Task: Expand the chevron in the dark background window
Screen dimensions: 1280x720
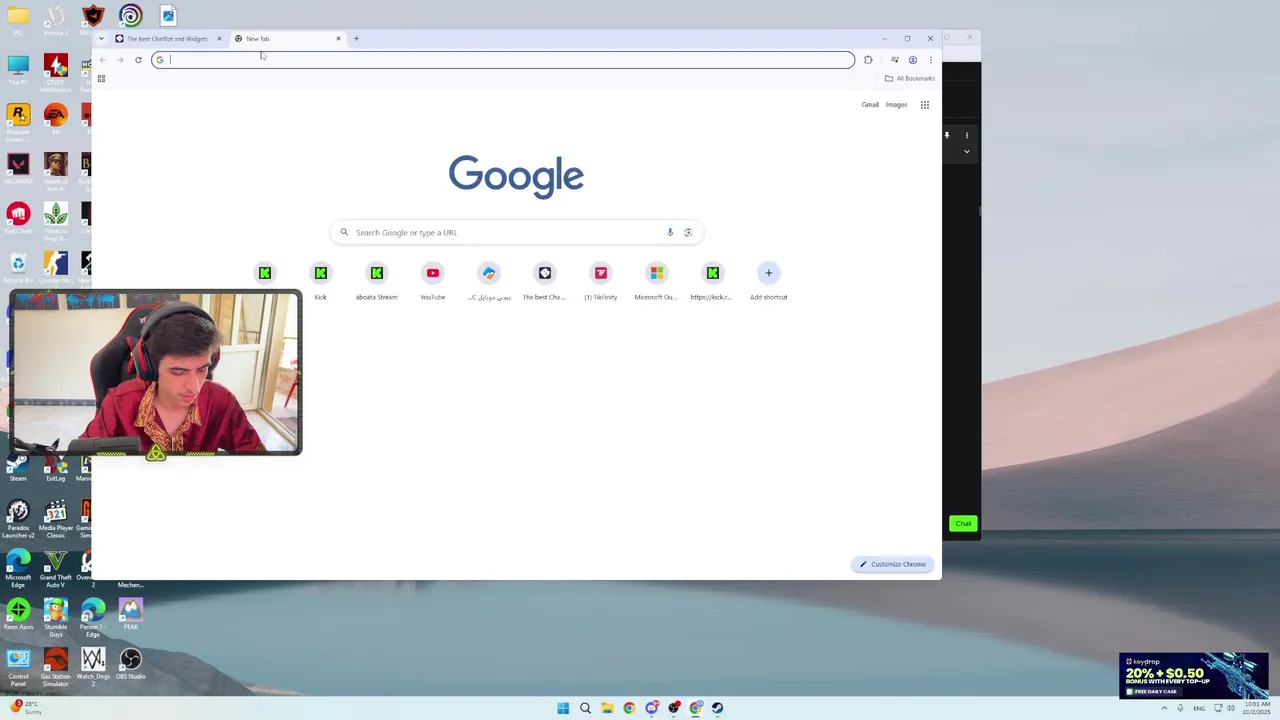Action: tap(966, 152)
